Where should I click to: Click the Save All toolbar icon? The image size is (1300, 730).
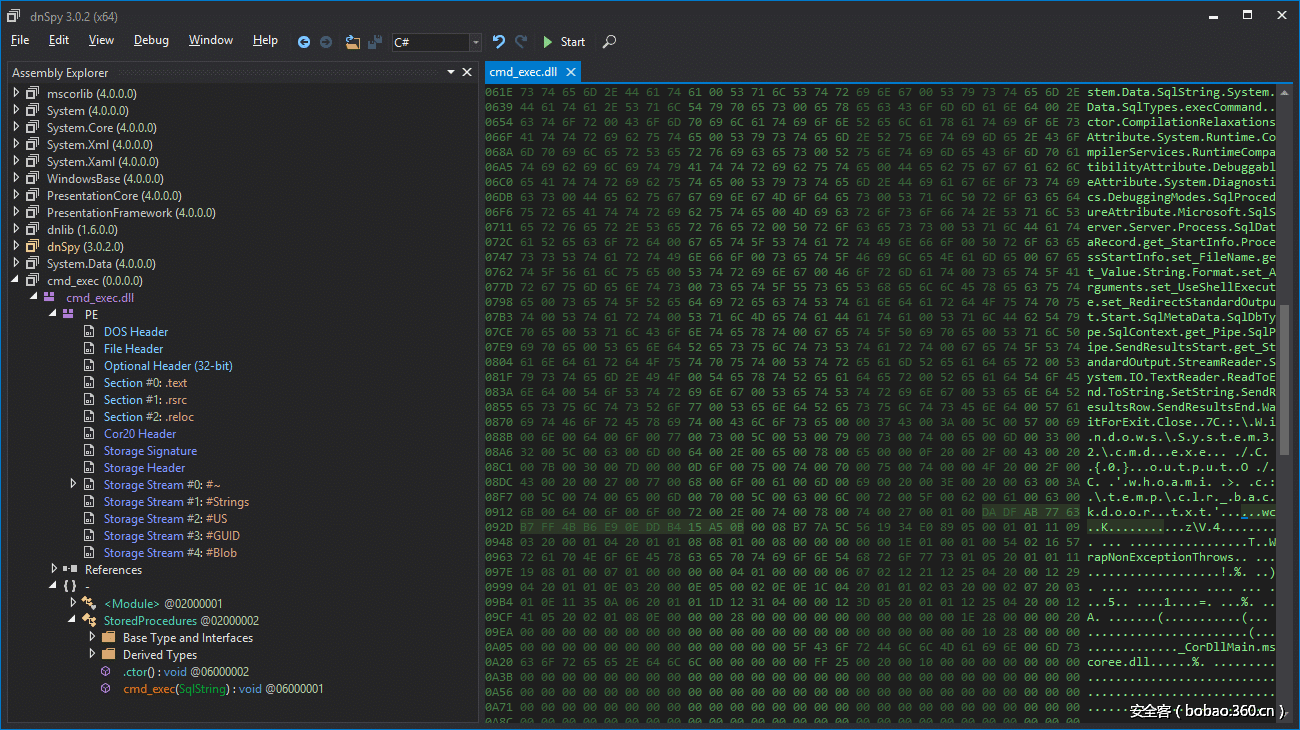pos(375,42)
